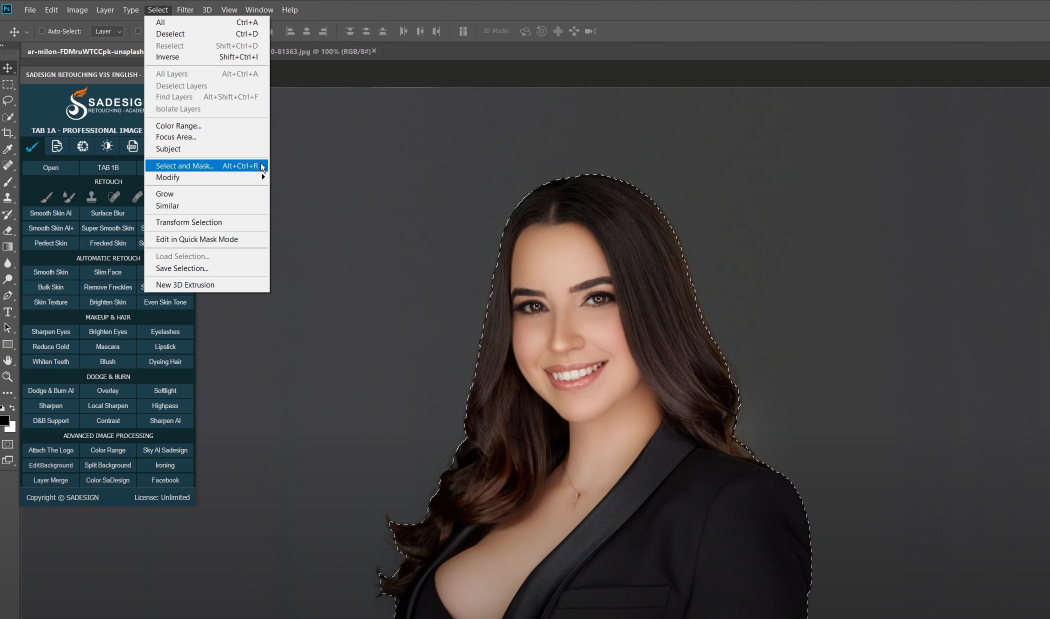Image resolution: width=1050 pixels, height=619 pixels.
Task: Select the Crop tool
Action: (x=8, y=133)
